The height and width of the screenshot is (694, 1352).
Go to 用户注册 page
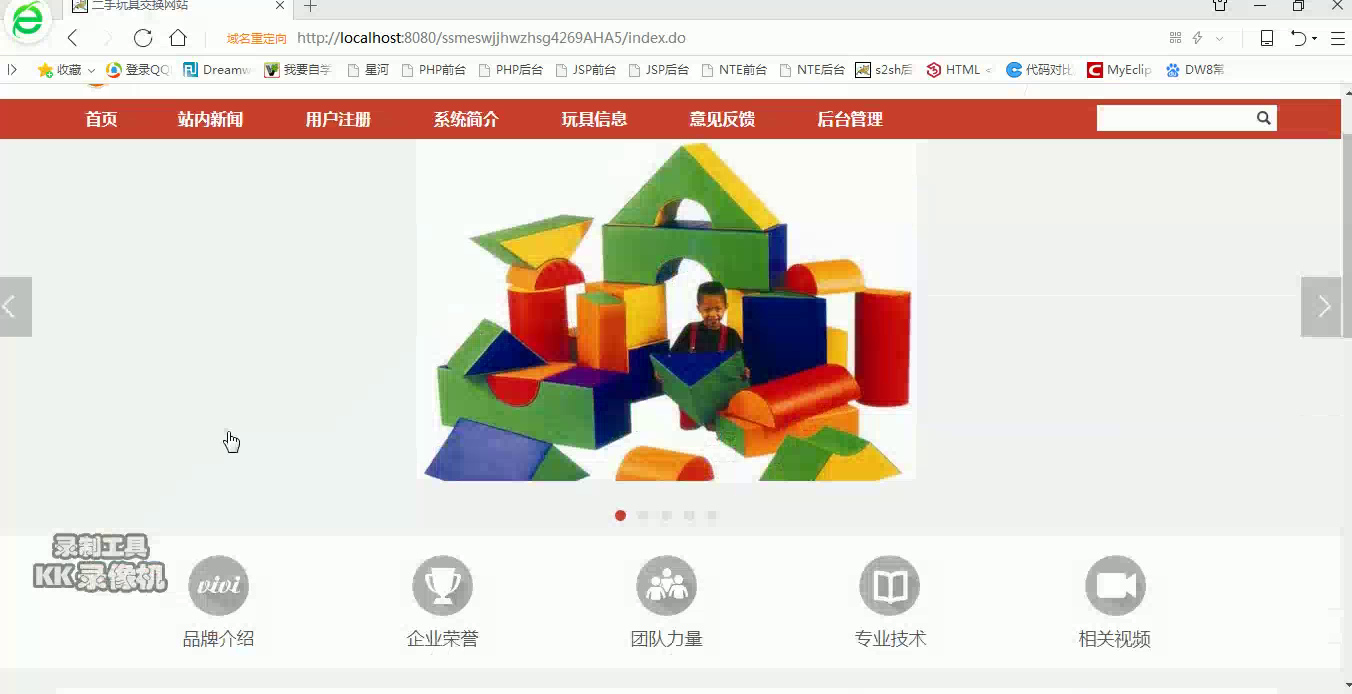pos(338,119)
